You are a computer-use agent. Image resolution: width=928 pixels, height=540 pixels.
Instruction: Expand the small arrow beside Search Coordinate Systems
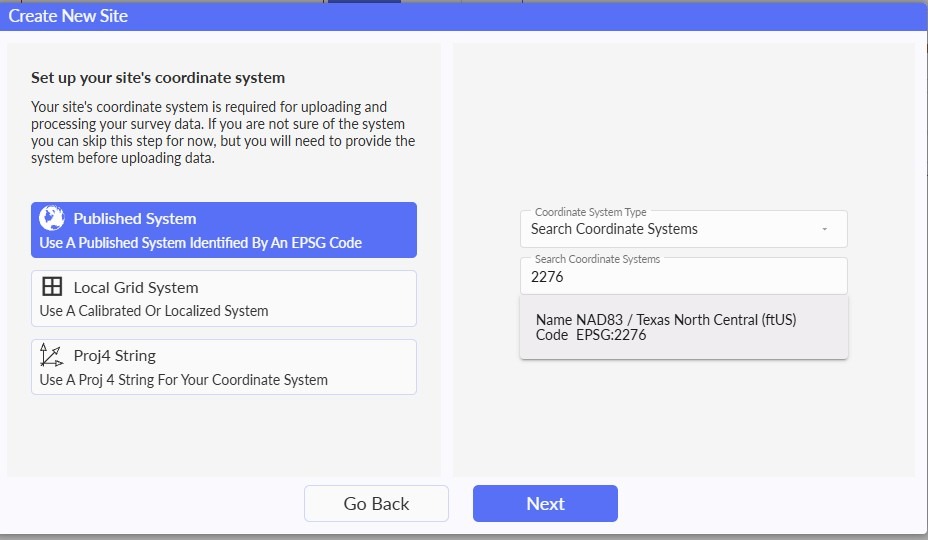pyautogui.click(x=824, y=229)
